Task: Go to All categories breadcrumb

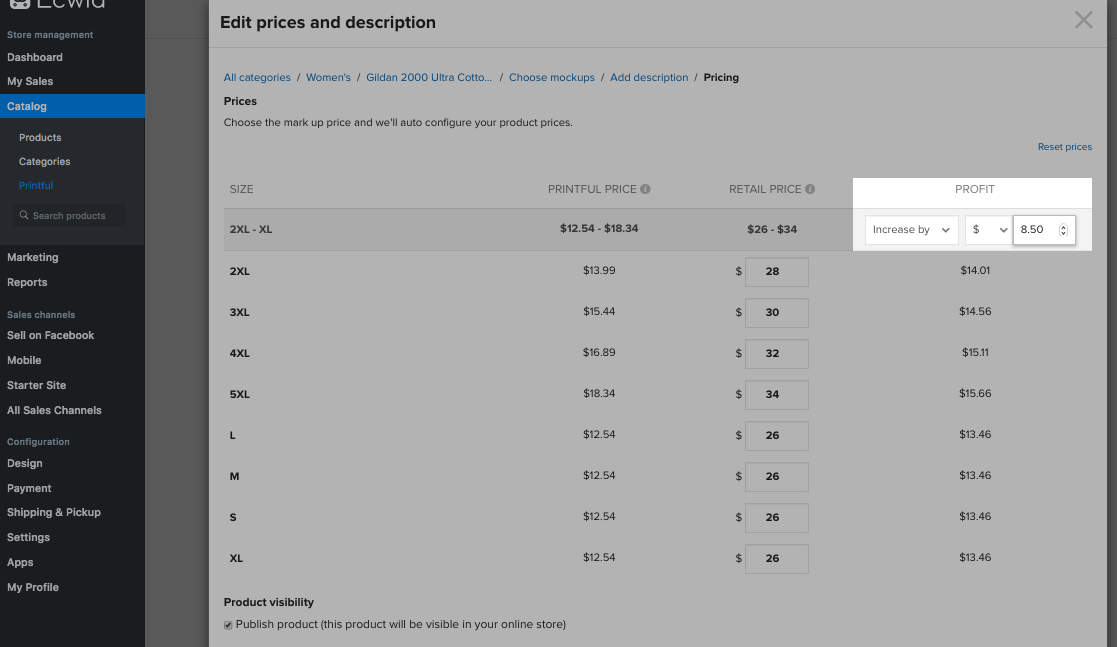Action: tap(257, 77)
